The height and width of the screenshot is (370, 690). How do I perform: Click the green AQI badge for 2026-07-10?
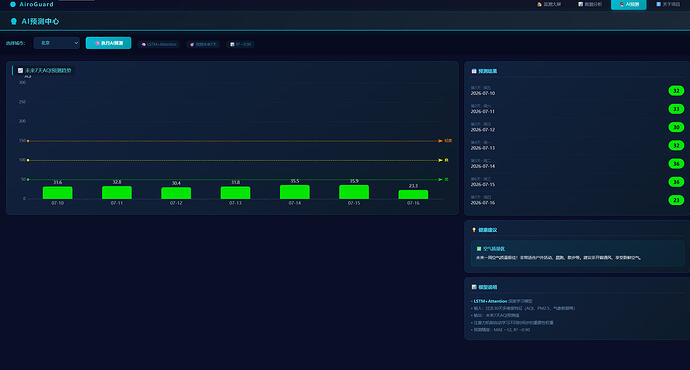676,91
